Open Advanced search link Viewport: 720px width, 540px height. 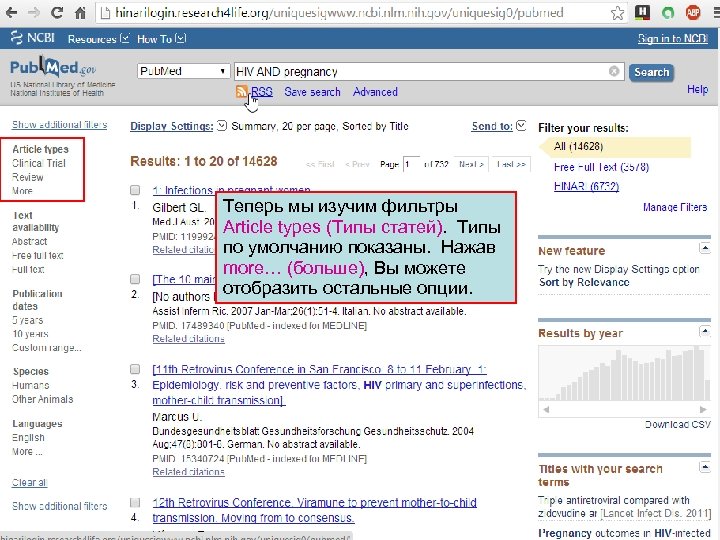(x=375, y=92)
